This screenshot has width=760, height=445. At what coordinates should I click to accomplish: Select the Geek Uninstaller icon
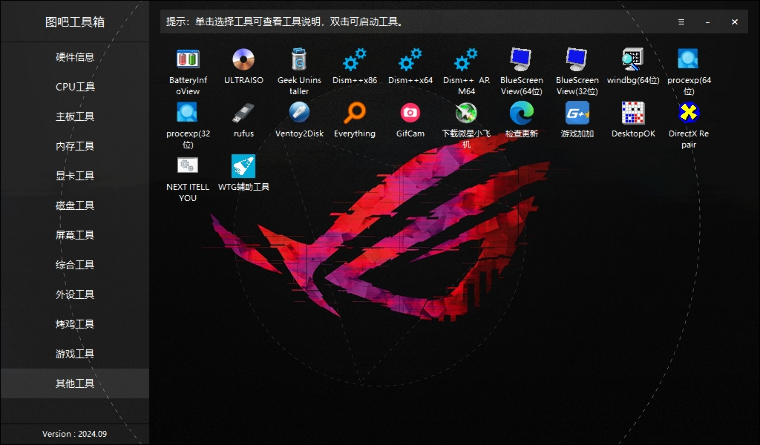299,59
